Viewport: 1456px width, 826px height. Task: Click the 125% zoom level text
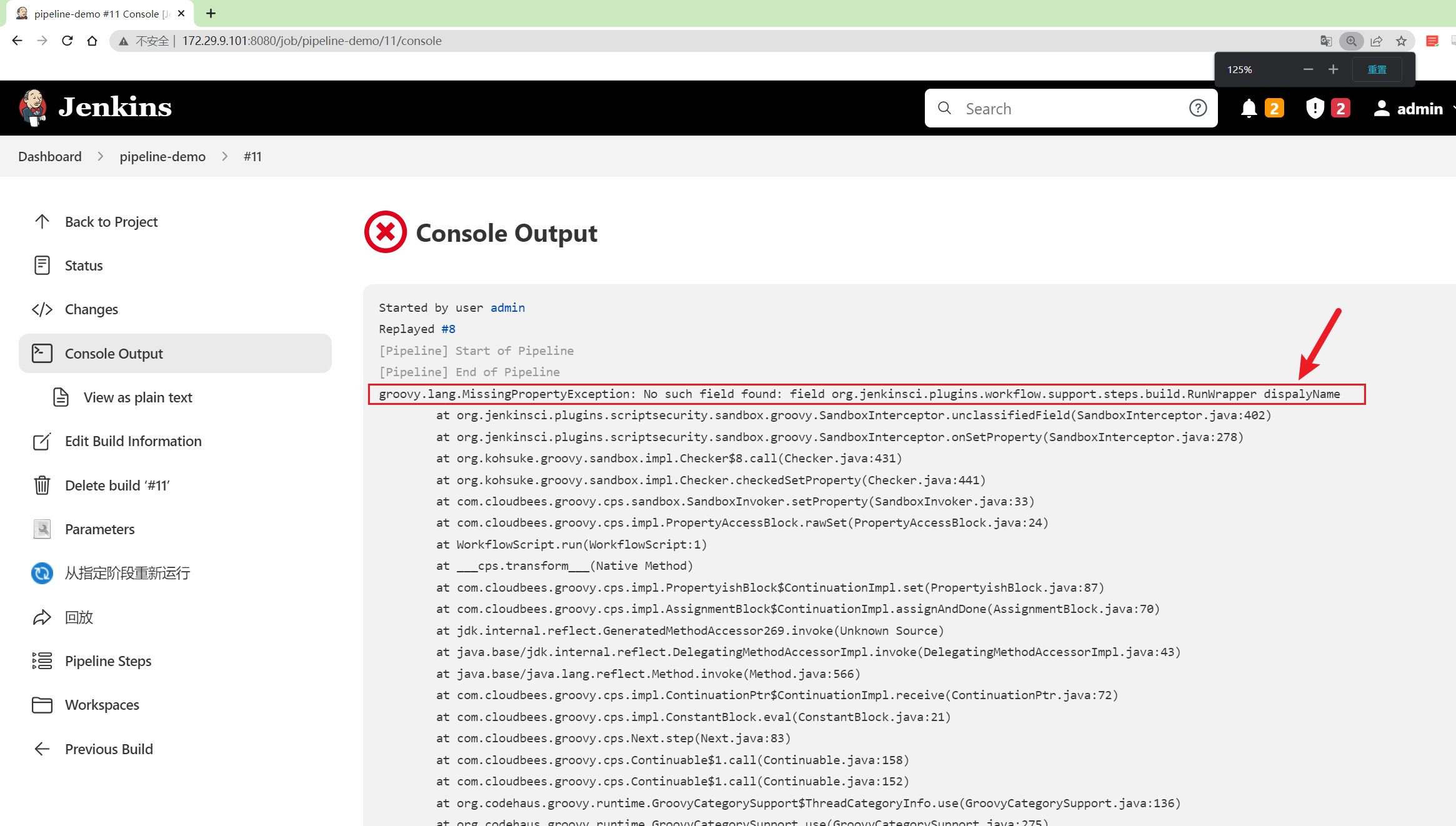pyautogui.click(x=1240, y=69)
